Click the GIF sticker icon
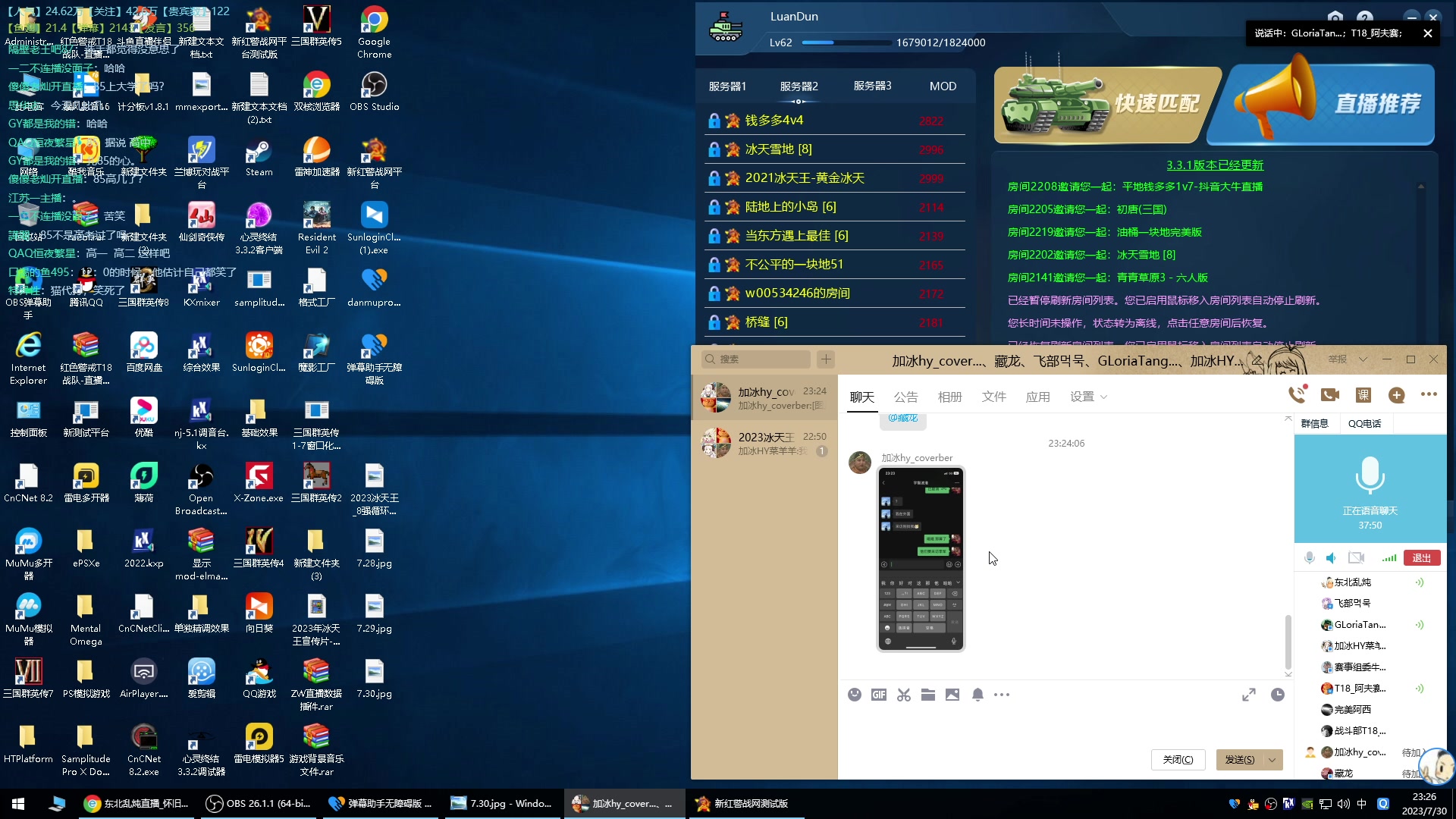The height and width of the screenshot is (819, 1456). pyautogui.click(x=879, y=695)
